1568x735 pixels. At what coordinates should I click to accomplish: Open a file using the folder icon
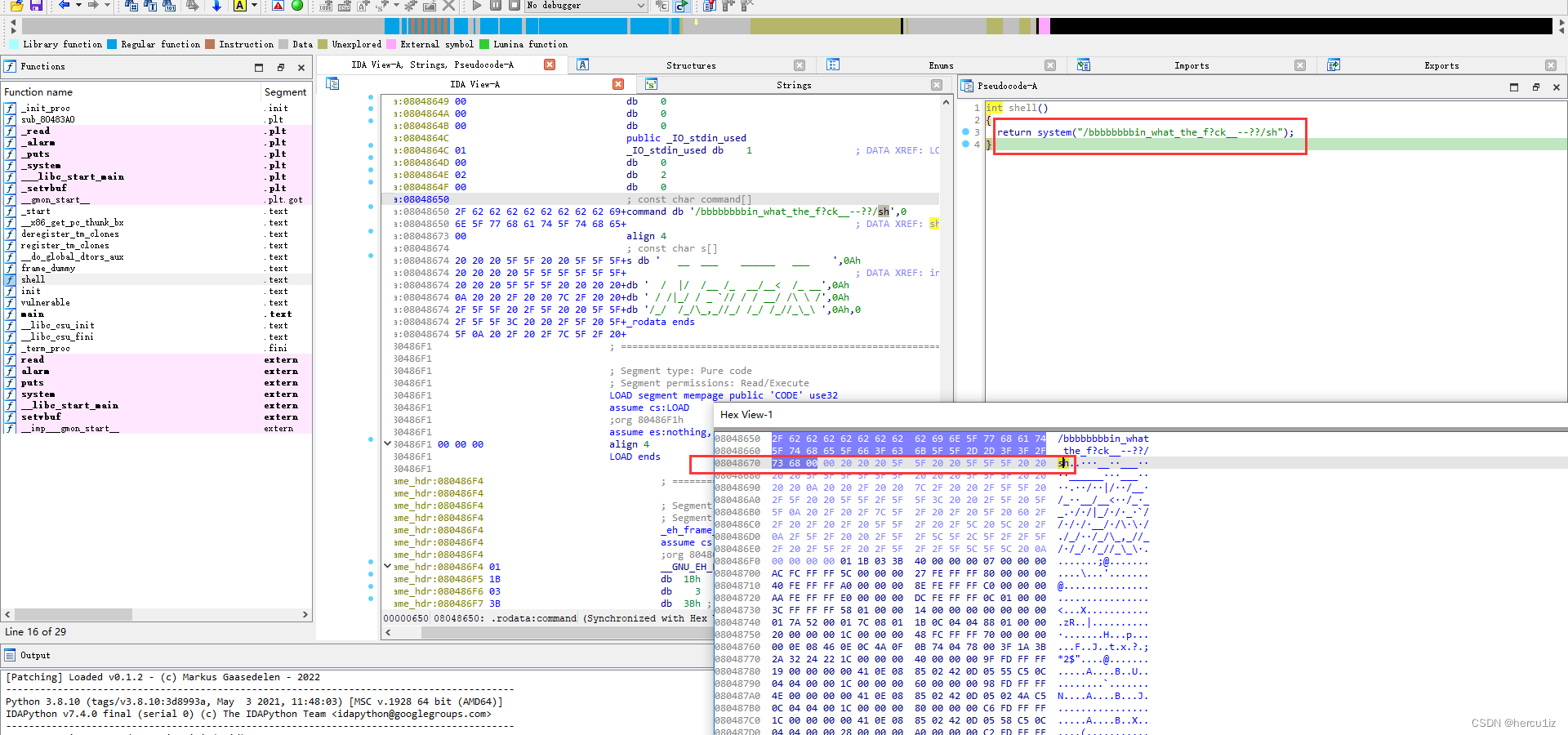pyautogui.click(x=16, y=6)
